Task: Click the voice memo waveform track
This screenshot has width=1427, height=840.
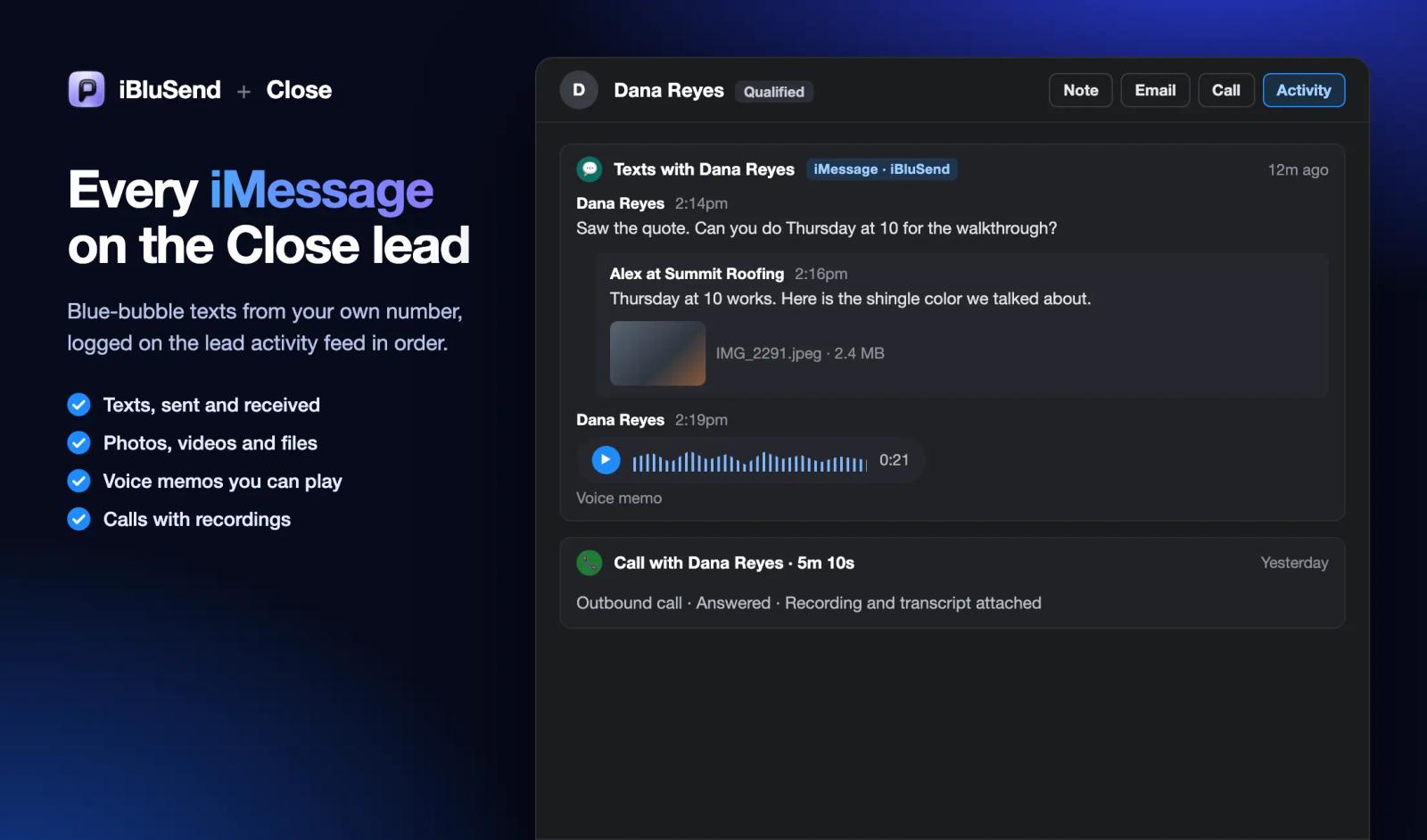Action: coord(749,463)
